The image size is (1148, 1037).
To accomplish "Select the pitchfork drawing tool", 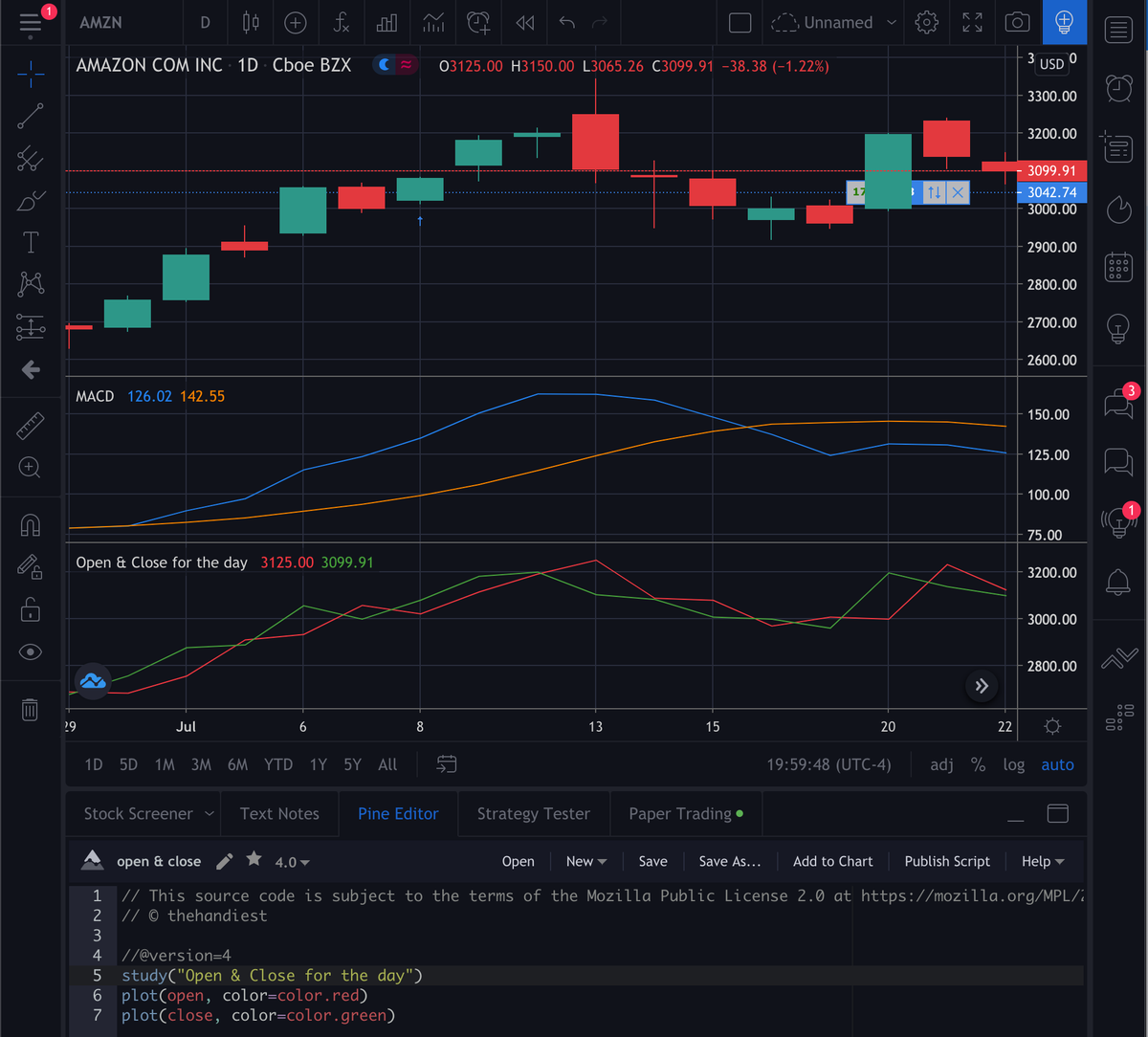I will tap(31, 159).
